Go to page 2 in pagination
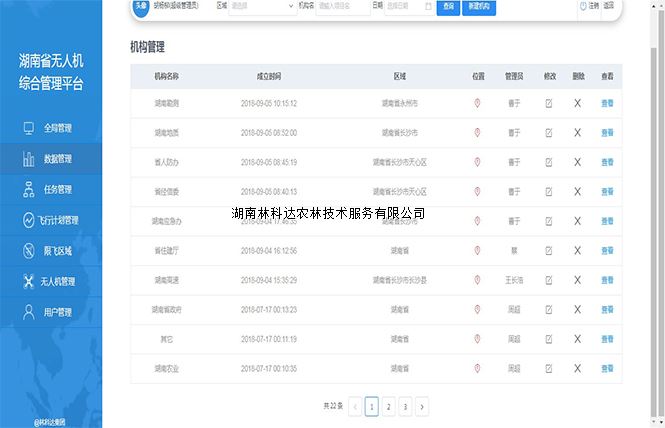 pyautogui.click(x=388, y=406)
